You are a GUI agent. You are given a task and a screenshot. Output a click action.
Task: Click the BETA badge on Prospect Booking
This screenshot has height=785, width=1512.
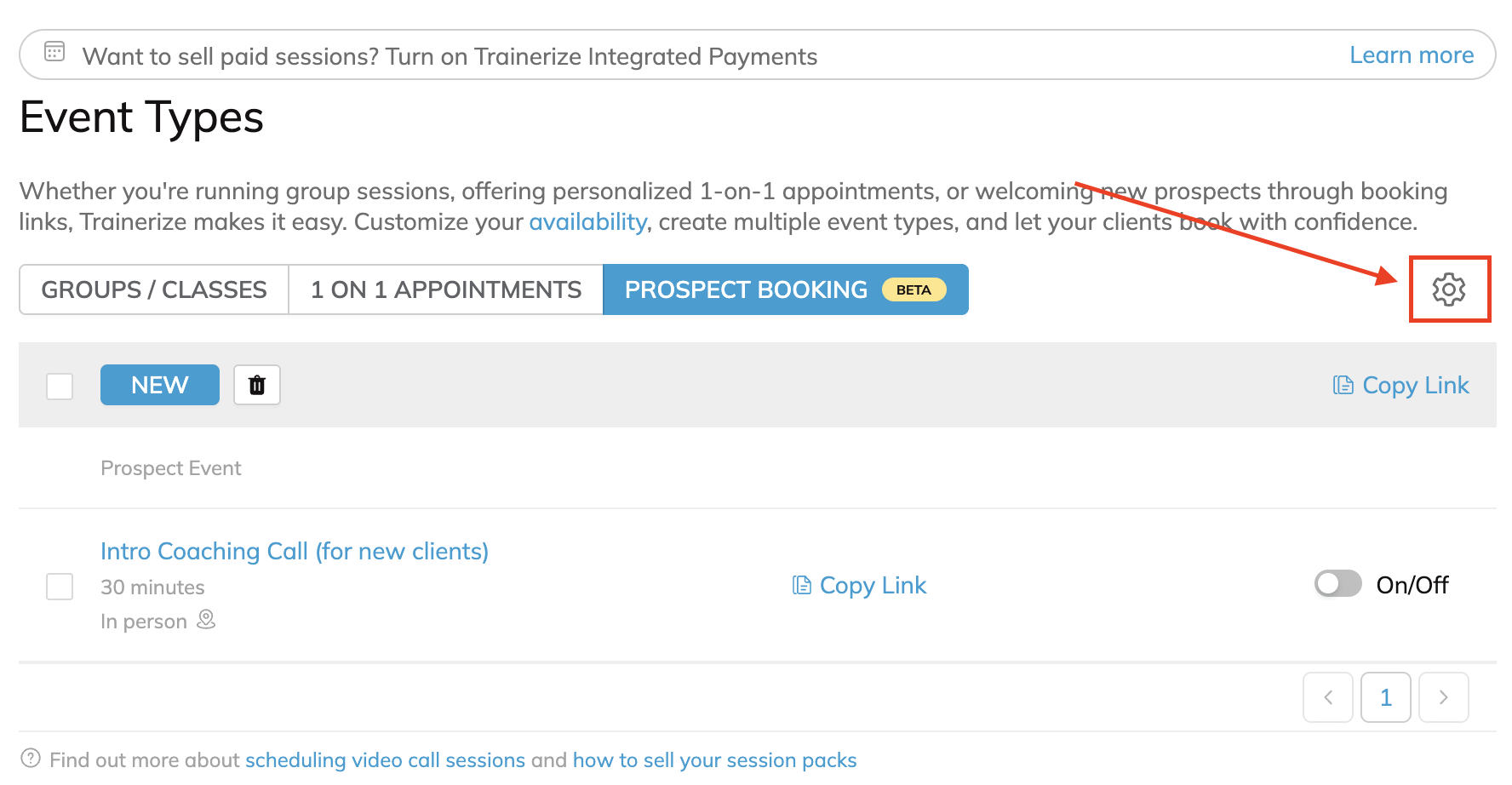(x=913, y=289)
